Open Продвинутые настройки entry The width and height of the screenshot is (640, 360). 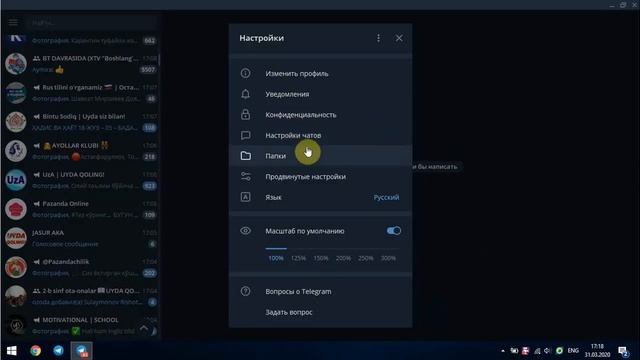pyautogui.click(x=320, y=176)
